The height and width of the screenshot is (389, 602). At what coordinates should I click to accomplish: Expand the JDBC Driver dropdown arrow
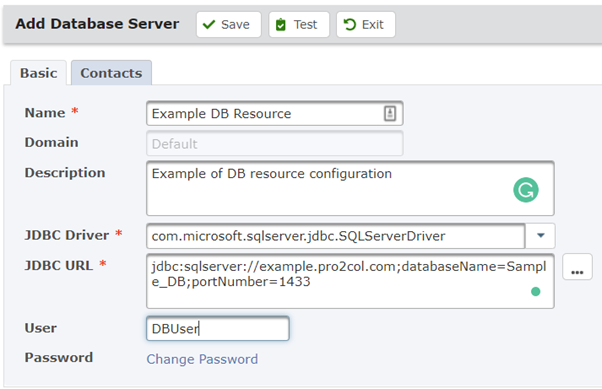point(541,236)
